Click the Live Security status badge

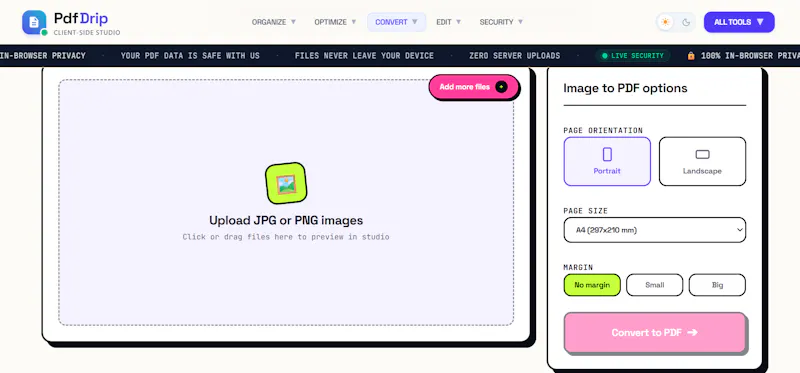click(633, 56)
